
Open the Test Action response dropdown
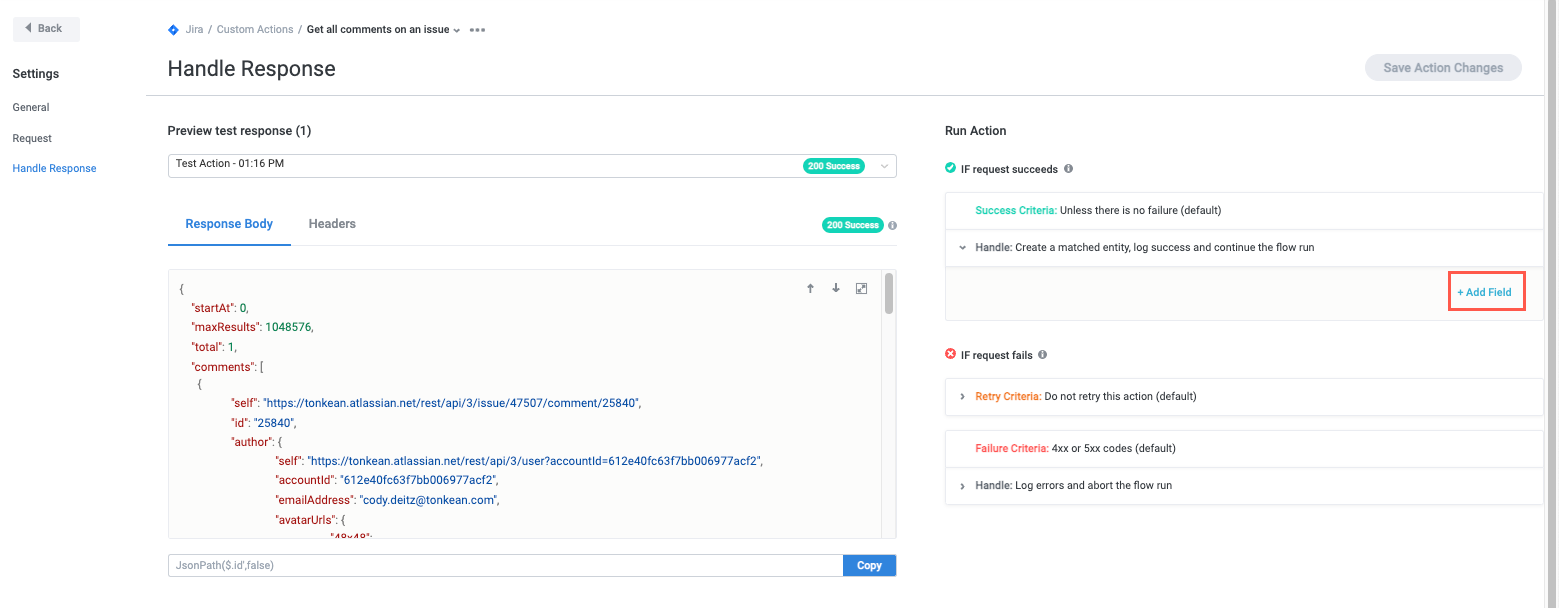tap(883, 166)
